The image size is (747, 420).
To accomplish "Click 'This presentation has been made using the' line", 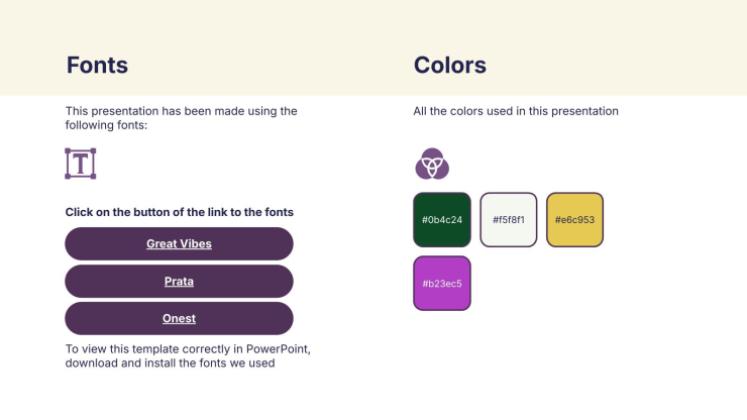I will [x=181, y=111].
